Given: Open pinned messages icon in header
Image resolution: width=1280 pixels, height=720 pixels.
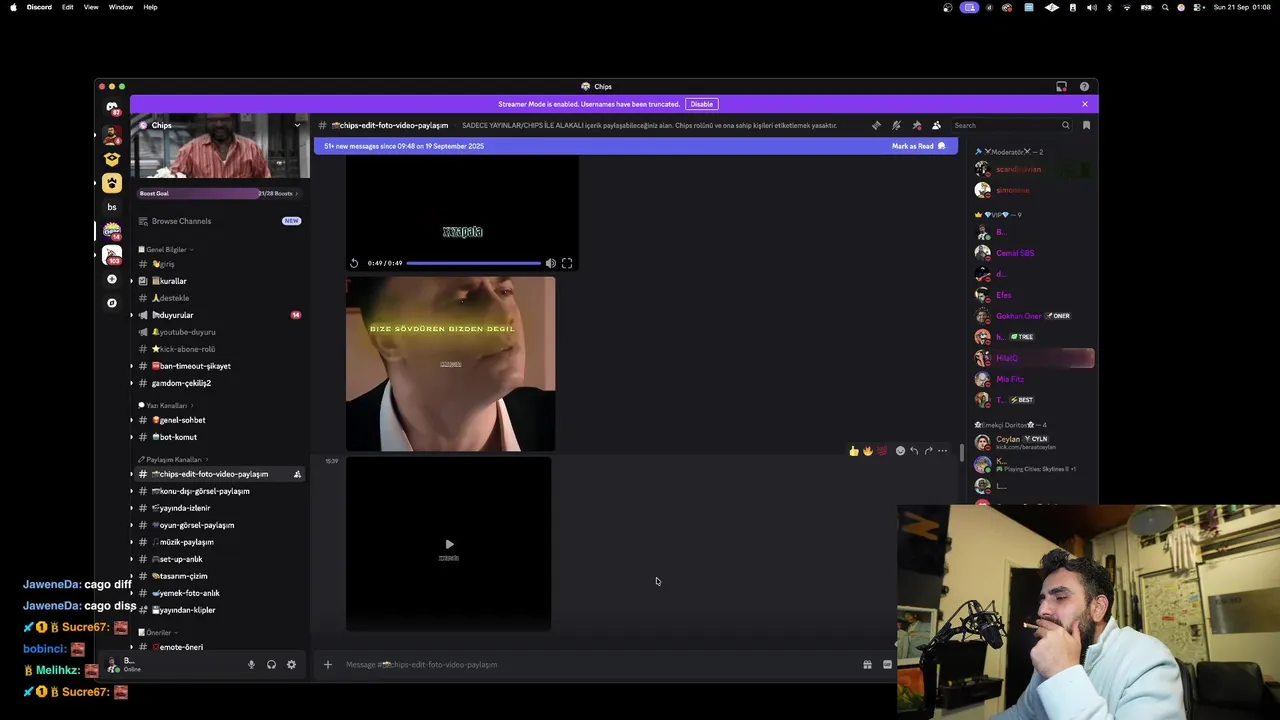Looking at the screenshot, I should coord(916,126).
